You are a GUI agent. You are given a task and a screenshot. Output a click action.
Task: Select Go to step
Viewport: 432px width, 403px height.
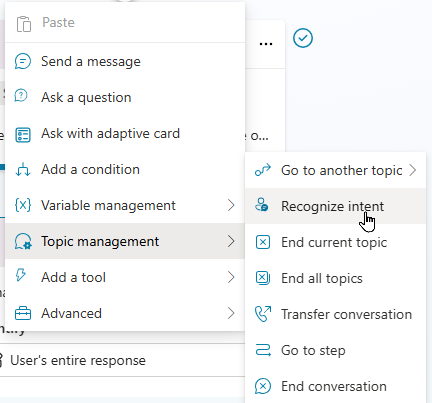tap(335, 350)
